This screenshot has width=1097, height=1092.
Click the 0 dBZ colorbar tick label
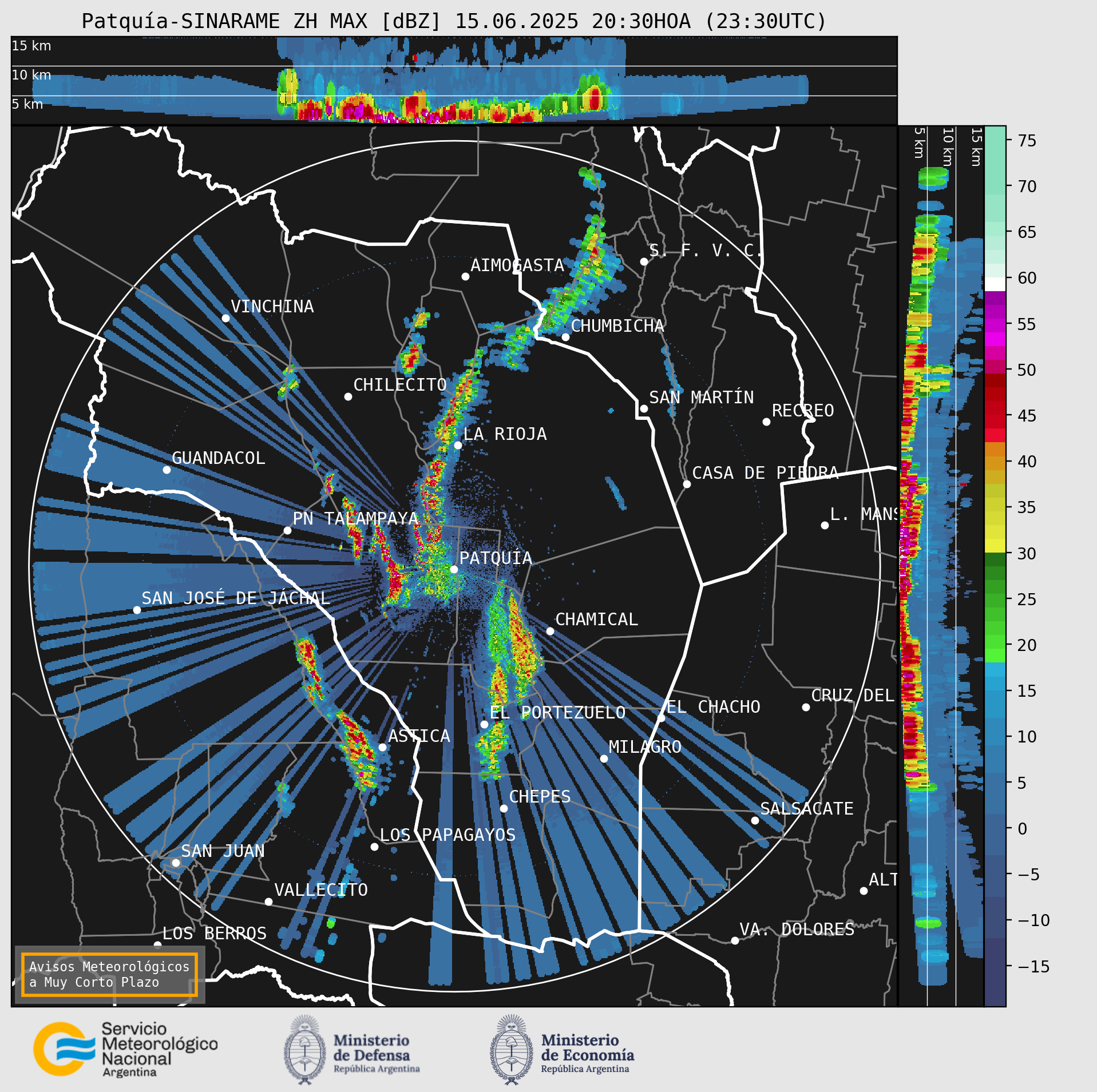(x=1023, y=829)
